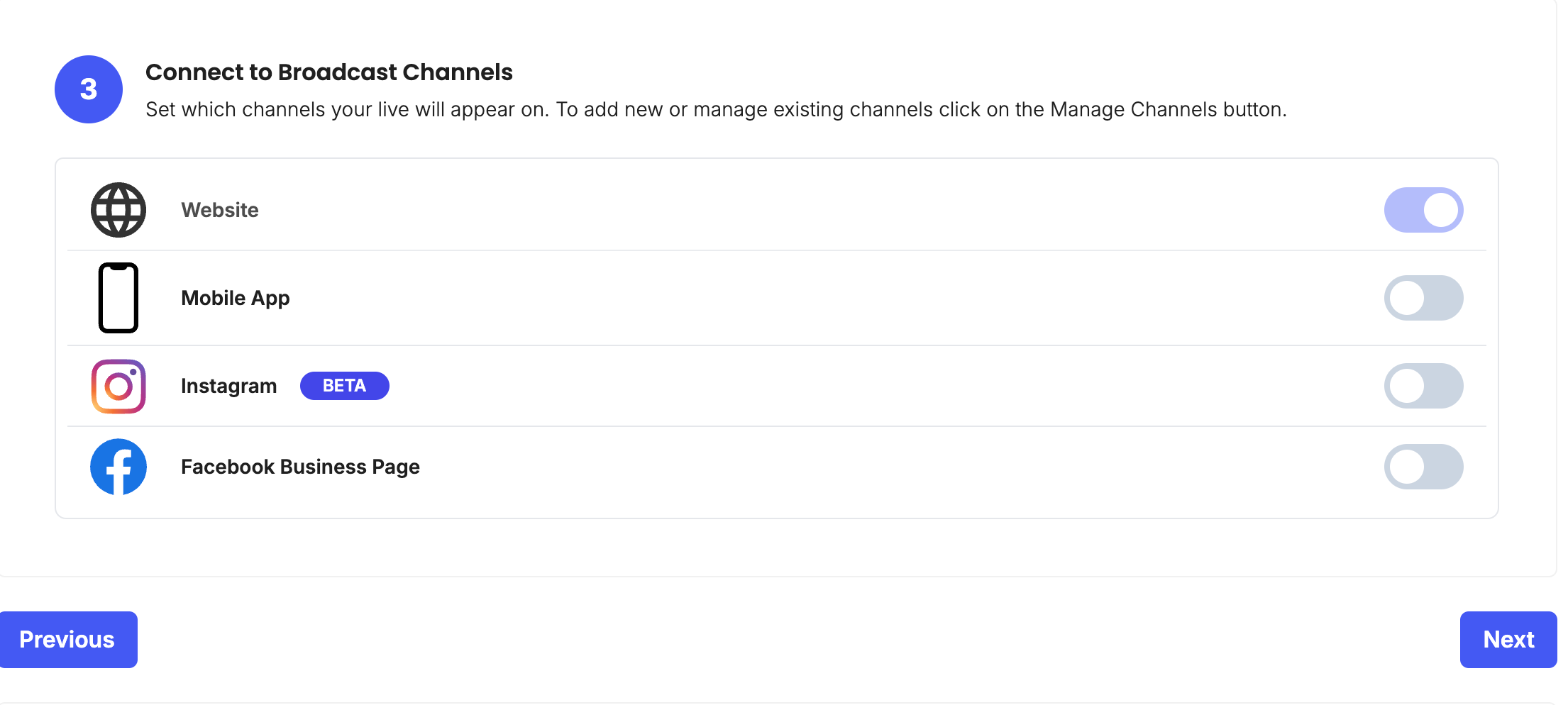Select the Website channel label
The width and height of the screenshot is (1568, 705).
tap(220, 210)
